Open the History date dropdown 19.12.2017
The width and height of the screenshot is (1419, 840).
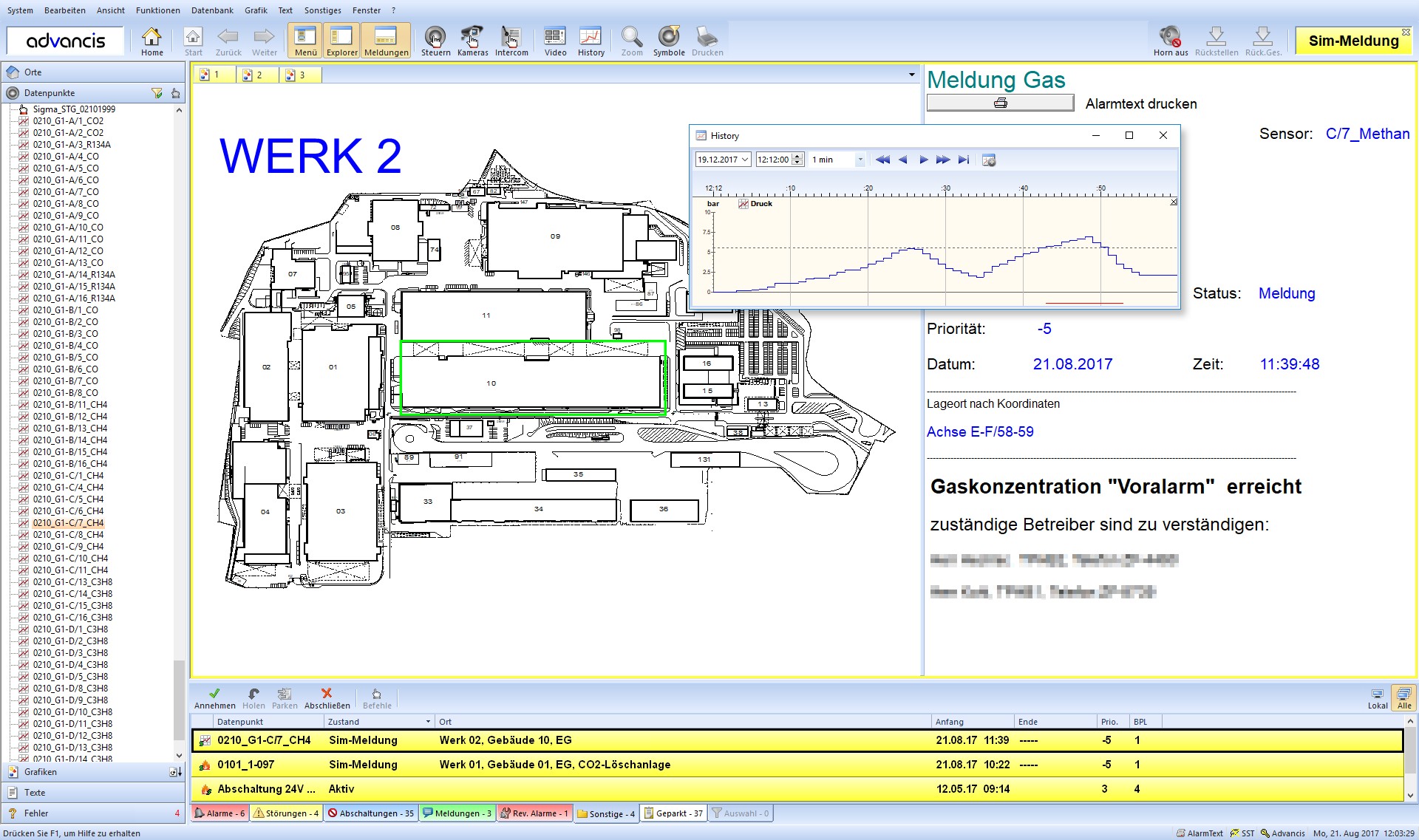coord(745,160)
